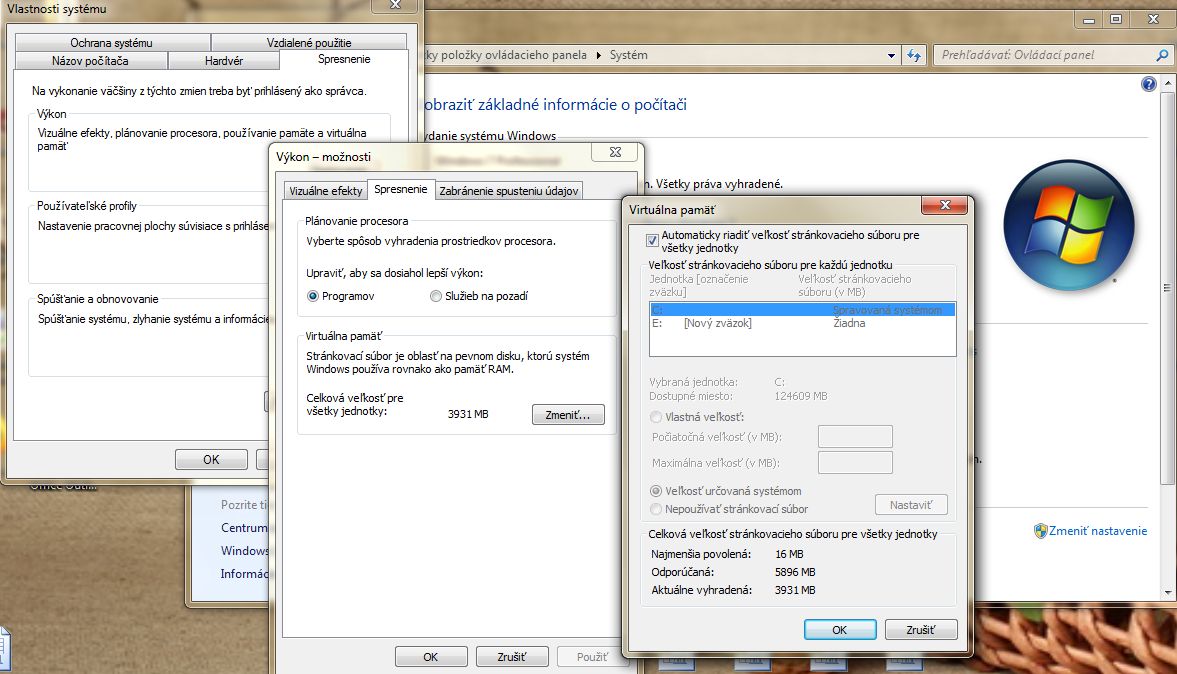Expand the breadcrumb arrow before Systém

(600, 56)
